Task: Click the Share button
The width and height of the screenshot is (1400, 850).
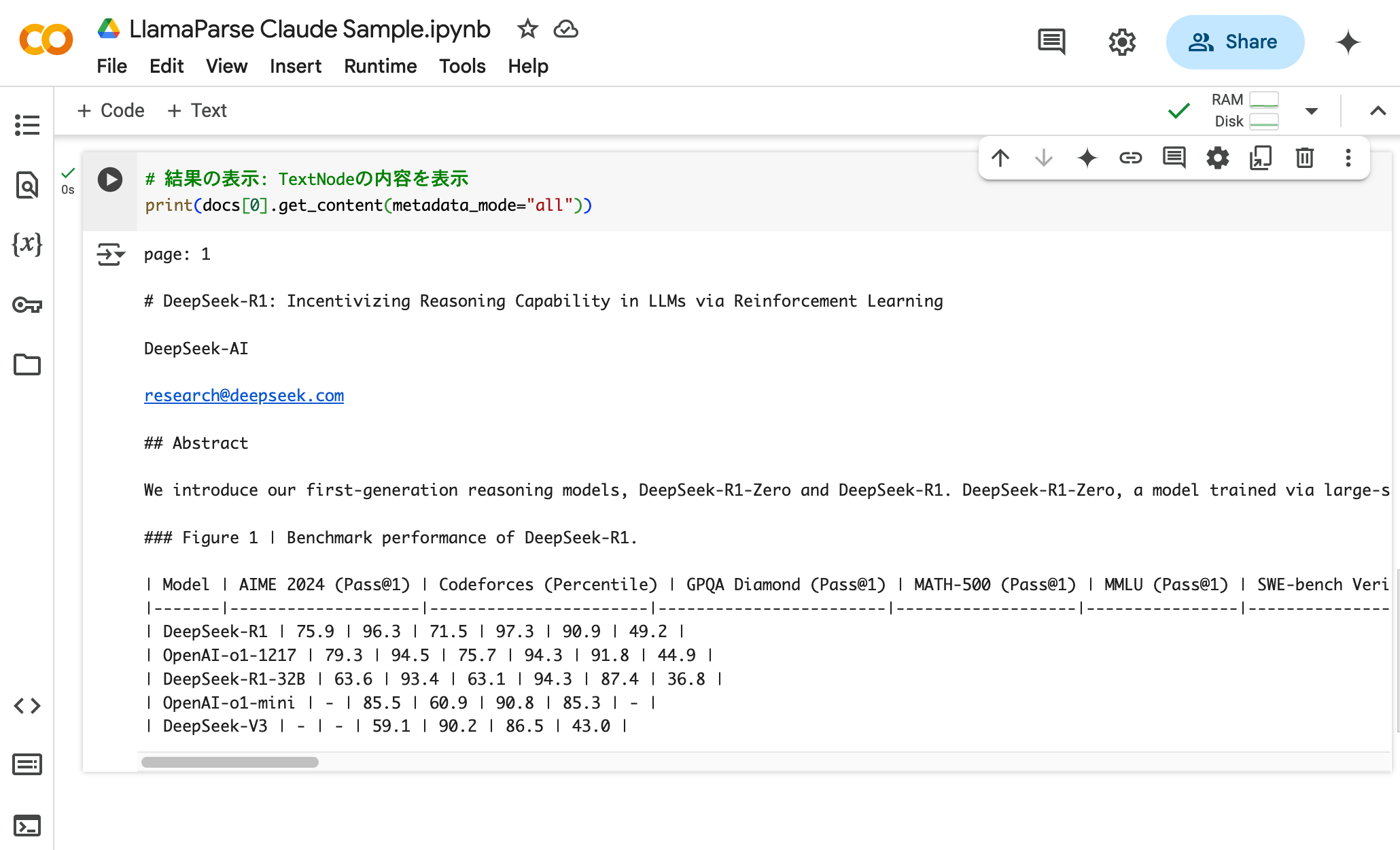Action: pyautogui.click(x=1234, y=42)
